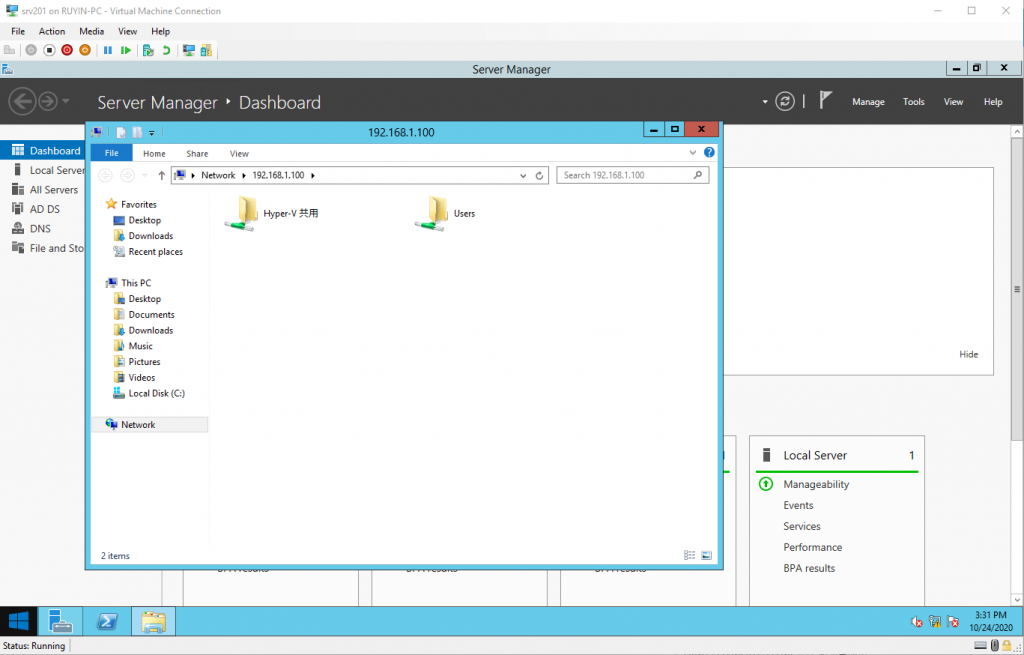This screenshot has height=655, width=1024.
Task: Open Server Manager's Help menu
Action: (993, 102)
